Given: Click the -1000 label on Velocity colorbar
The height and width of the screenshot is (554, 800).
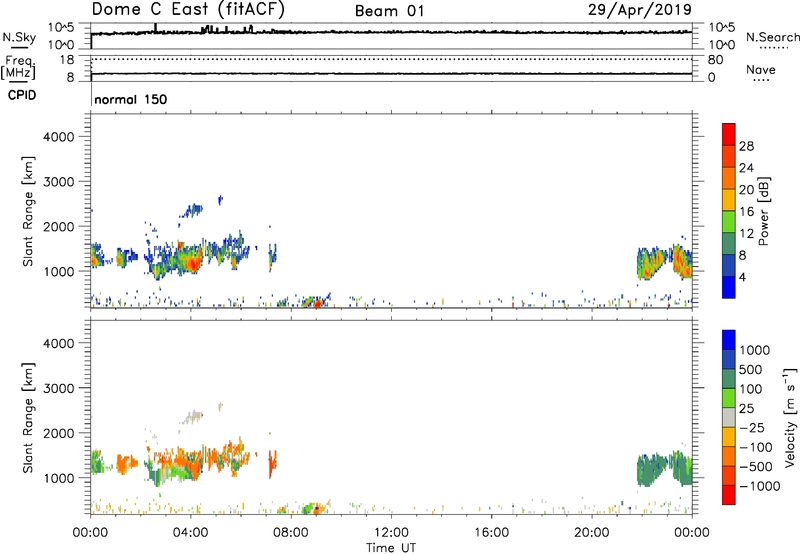Looking at the screenshot, I should (759, 486).
